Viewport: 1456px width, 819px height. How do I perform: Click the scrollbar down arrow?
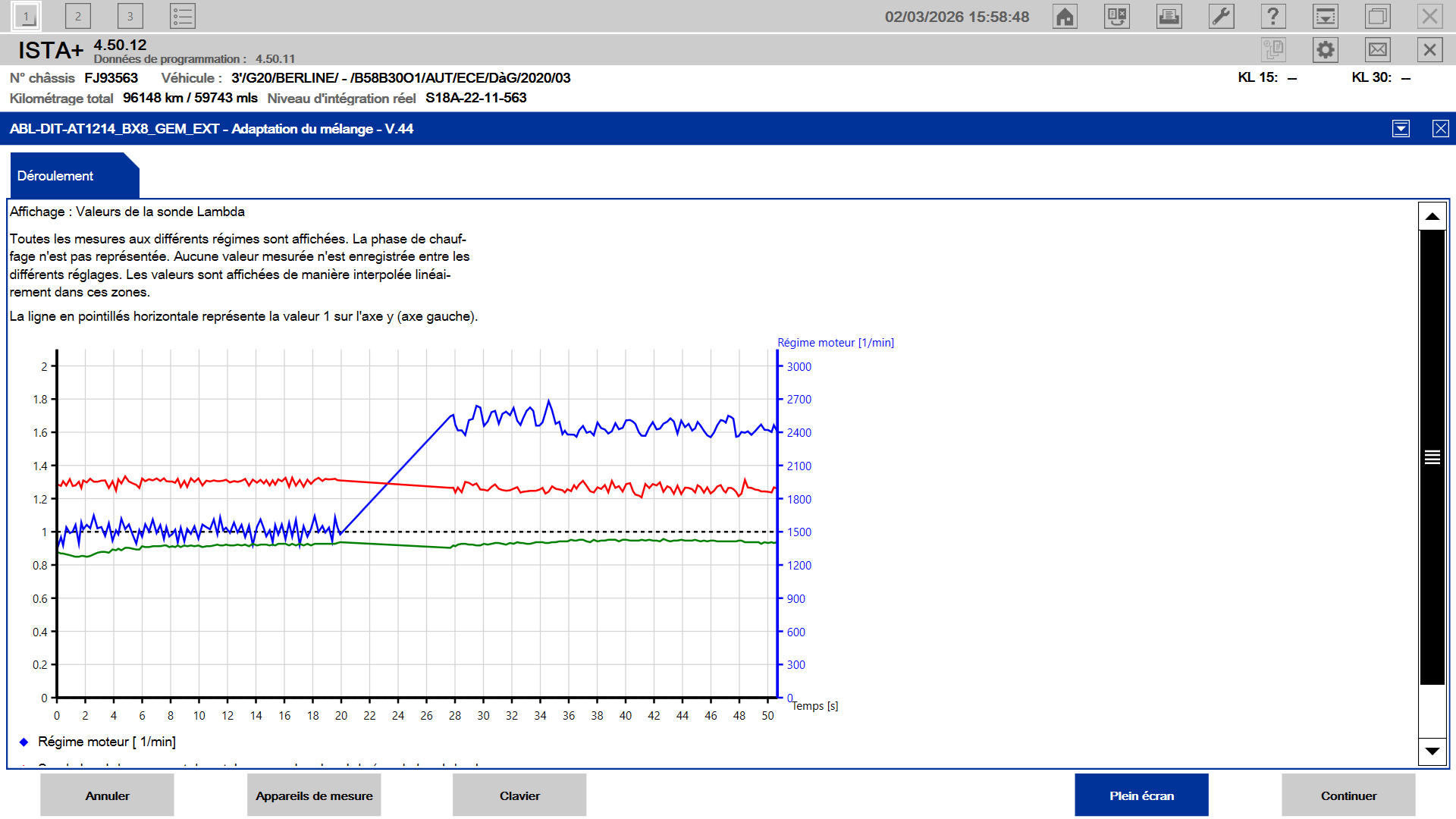[1432, 751]
